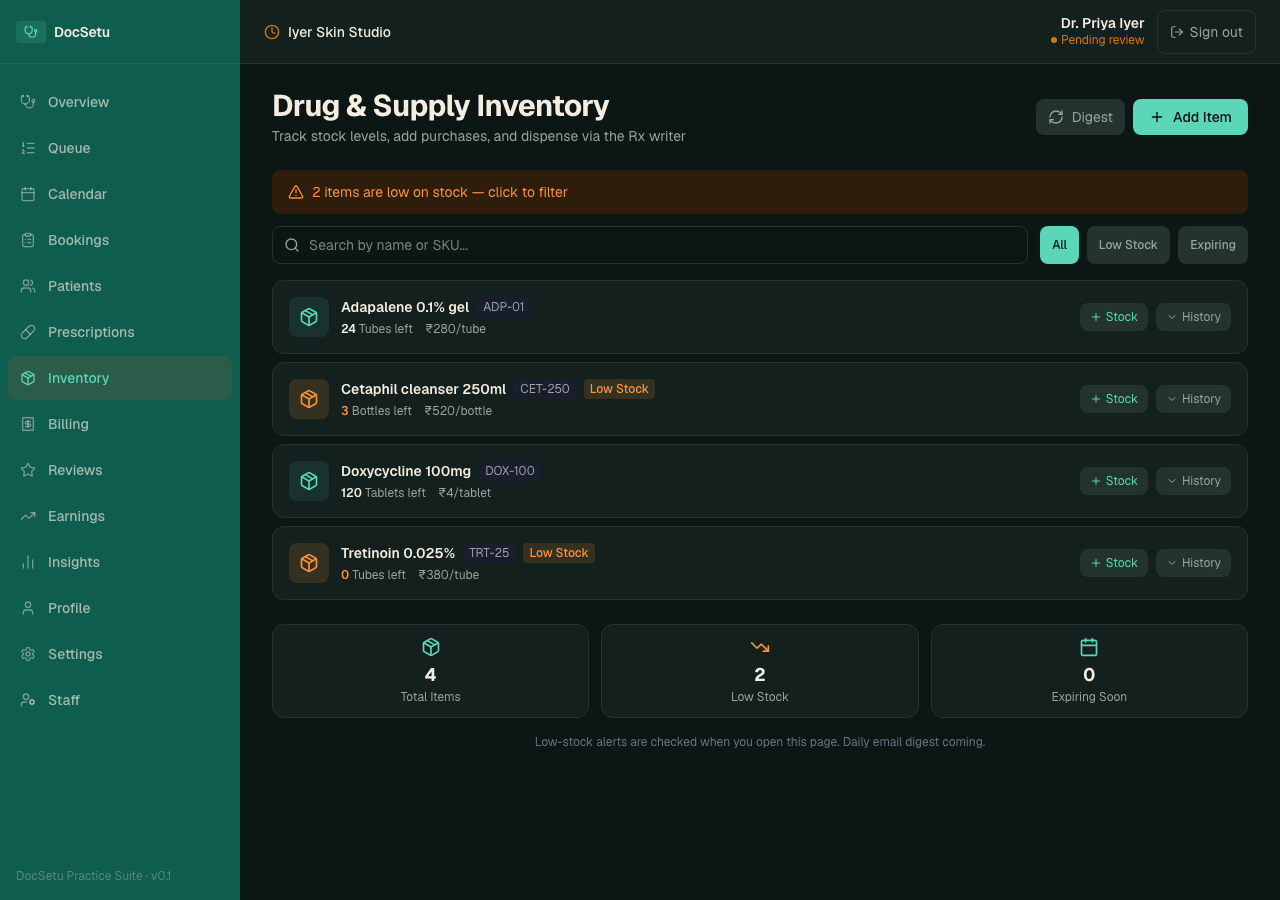Open the Earnings page
1280x900 pixels.
click(120, 516)
